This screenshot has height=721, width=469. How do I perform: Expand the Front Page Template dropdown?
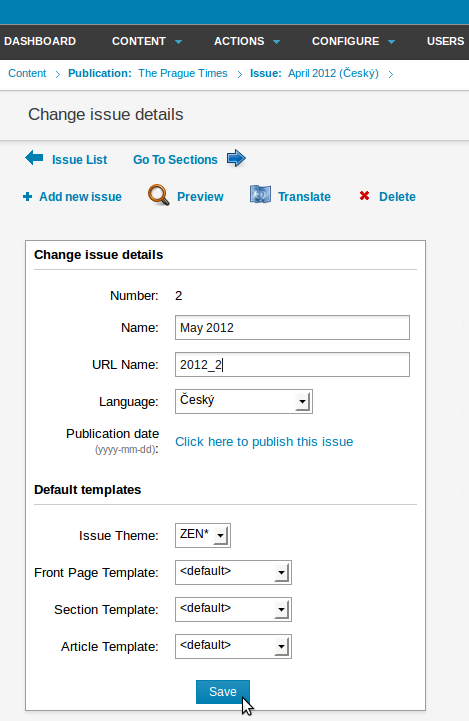point(233,572)
